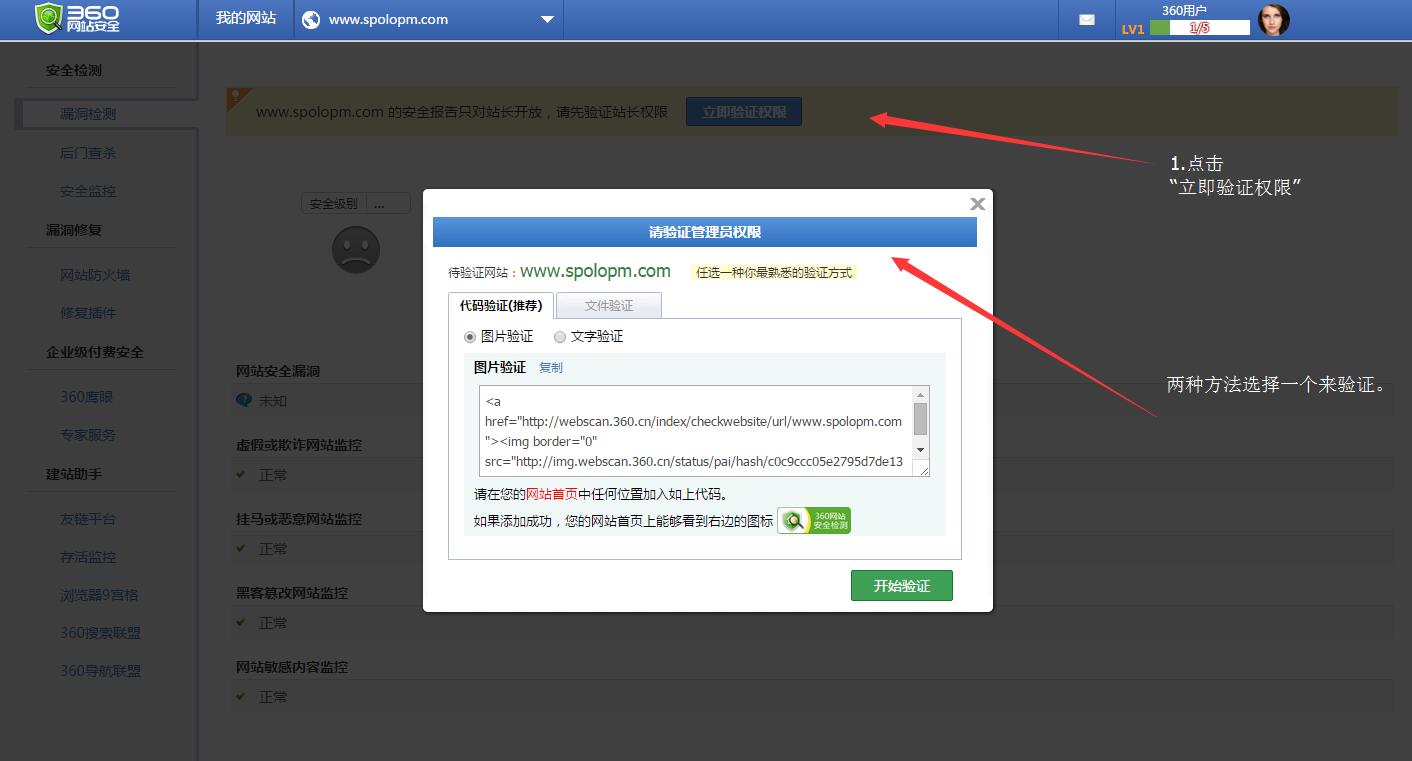Viewport: 1412px width, 761px height.
Task: Open 安全监控 in the sidebar
Action: (88, 191)
